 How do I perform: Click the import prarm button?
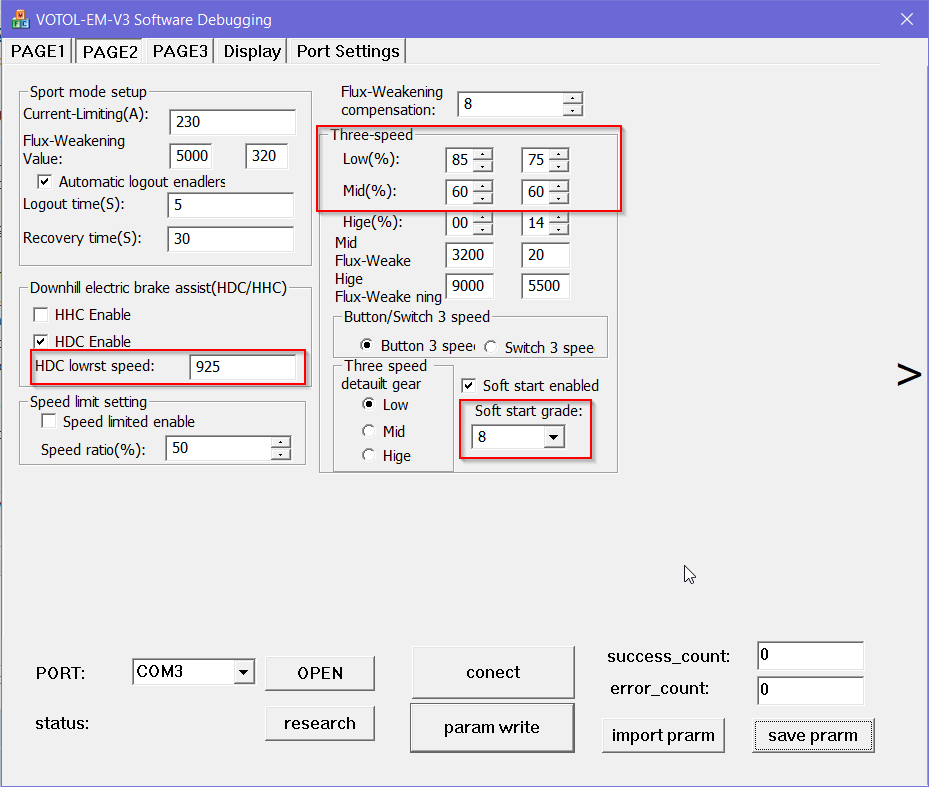click(x=663, y=736)
